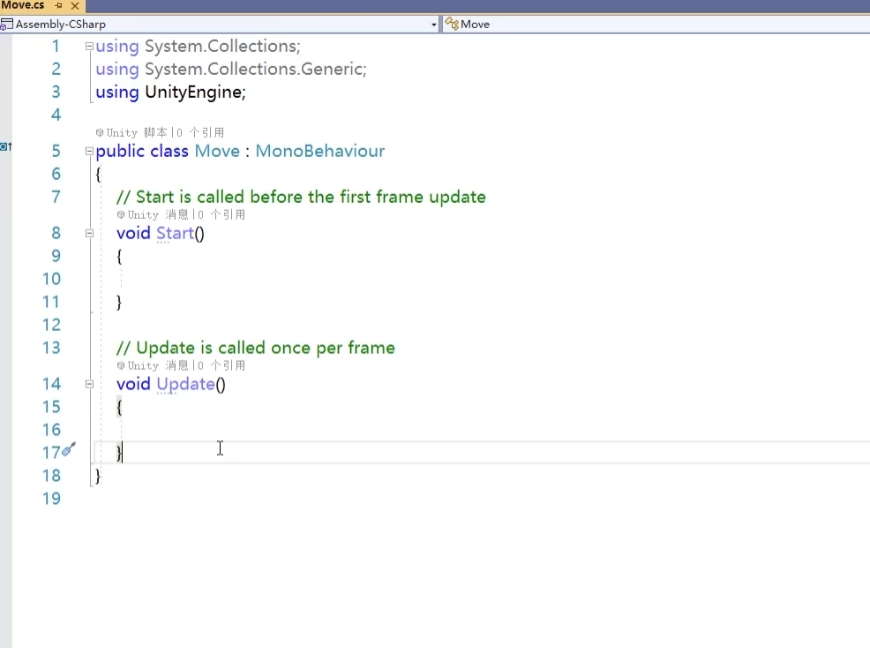Click line number 12 in the margin
This screenshot has height=648, width=870.
pyautogui.click(x=52, y=325)
